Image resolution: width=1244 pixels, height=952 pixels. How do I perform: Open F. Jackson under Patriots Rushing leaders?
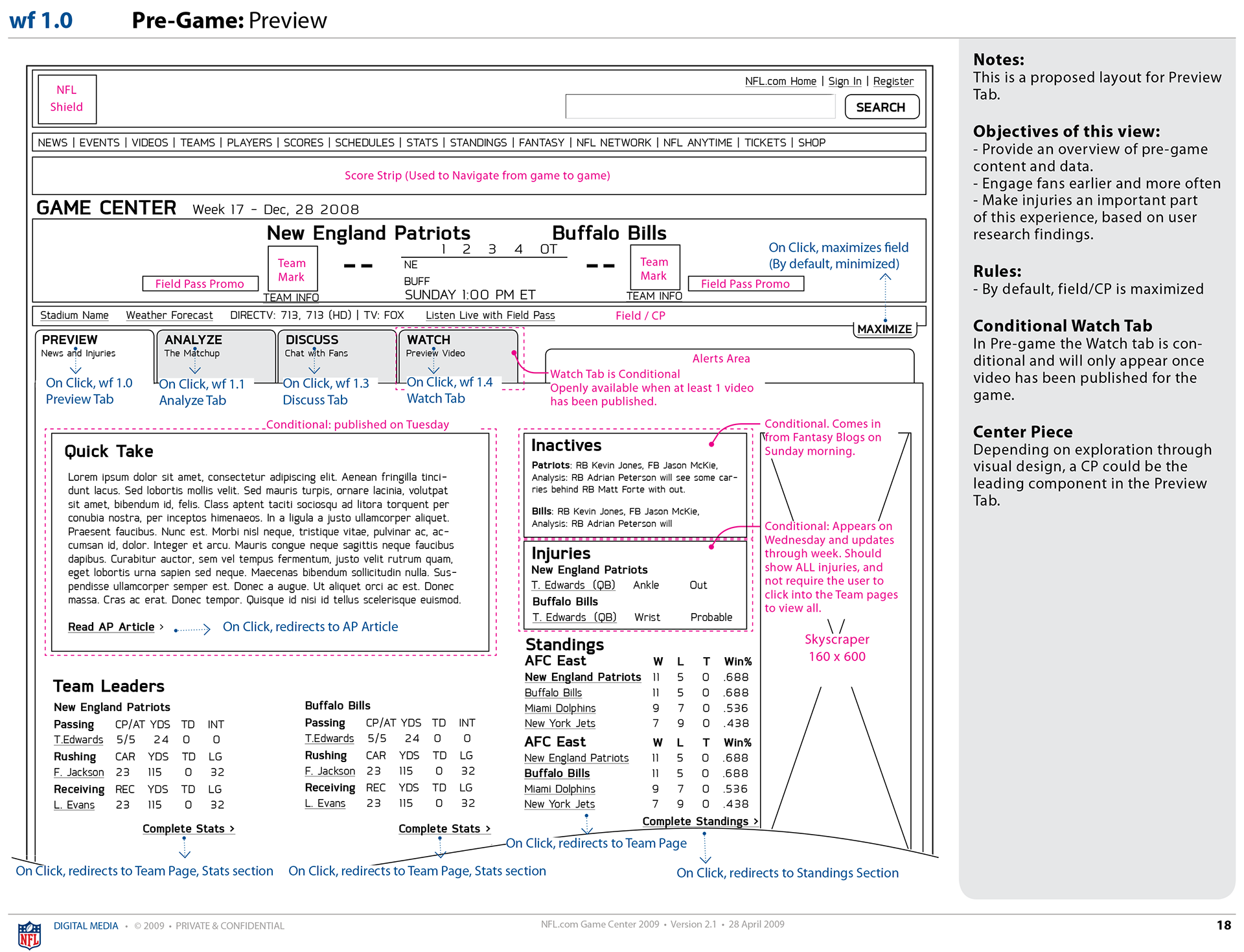tap(79, 772)
